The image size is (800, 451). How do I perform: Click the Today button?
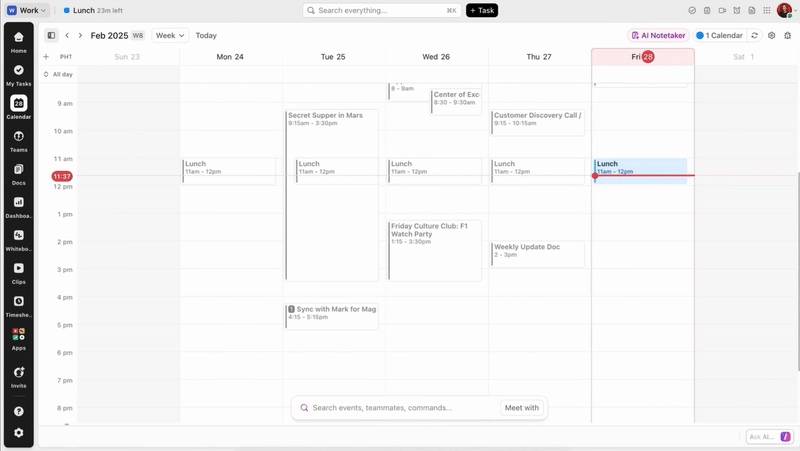[206, 35]
